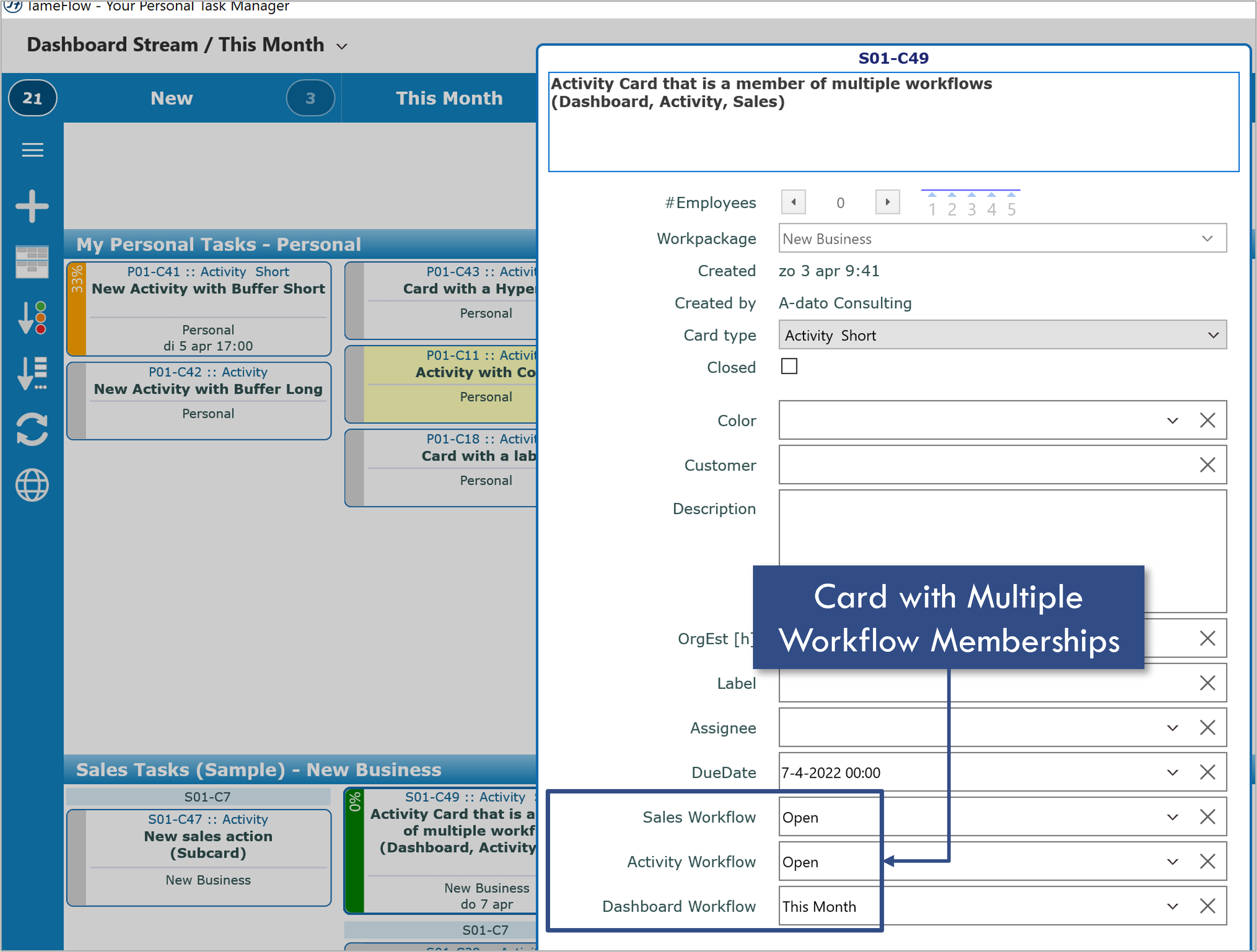Click the S01-C7 parent header above S01-C47
The width and height of the screenshot is (1257, 952).
tap(199, 797)
